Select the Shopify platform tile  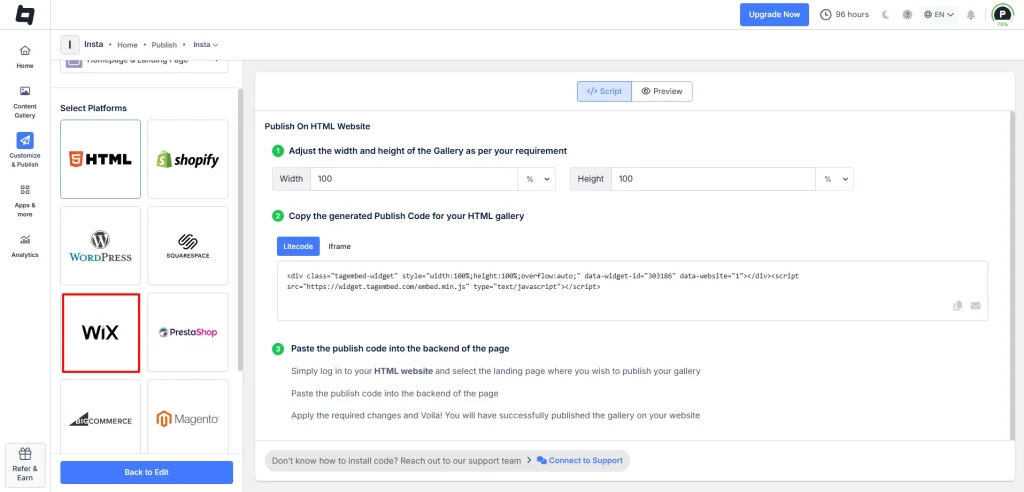(x=188, y=159)
